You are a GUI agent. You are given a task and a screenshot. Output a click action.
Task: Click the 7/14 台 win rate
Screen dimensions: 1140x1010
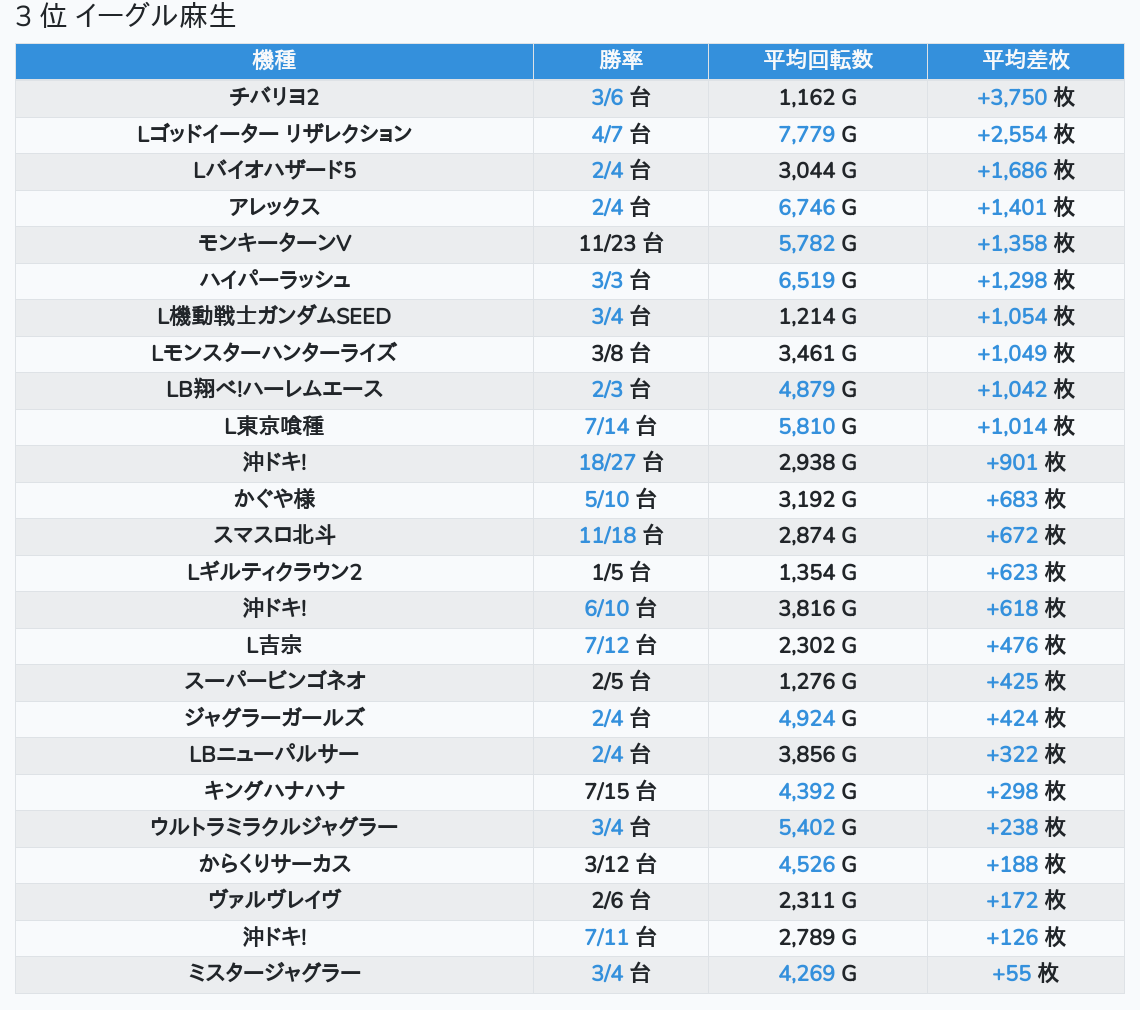pyautogui.click(x=621, y=426)
